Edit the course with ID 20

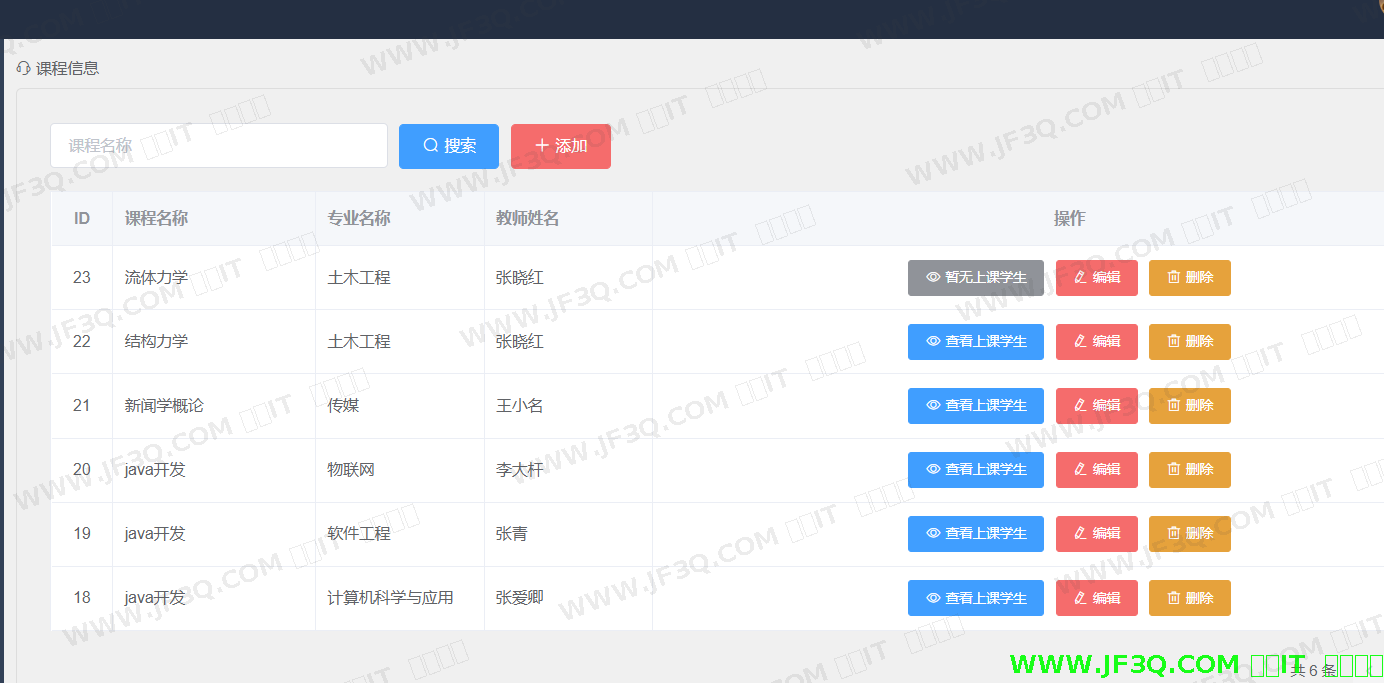pyautogui.click(x=1096, y=470)
